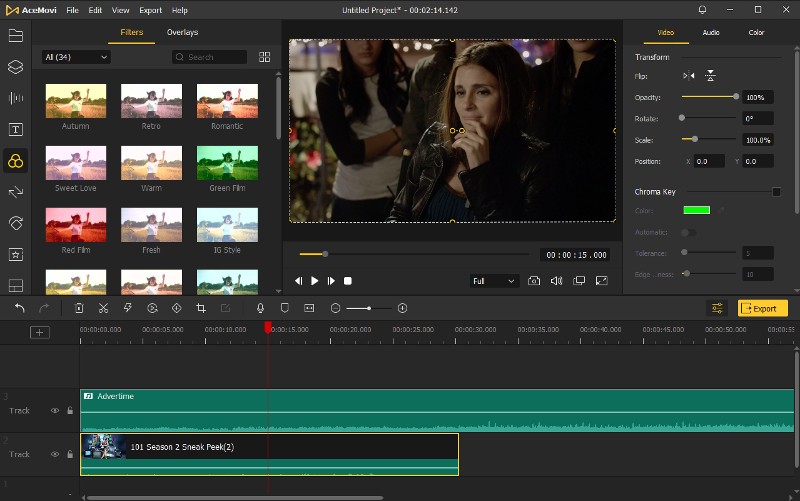The width and height of the screenshot is (800, 501).
Task: Take a snapshot with camera icon
Action: (534, 281)
